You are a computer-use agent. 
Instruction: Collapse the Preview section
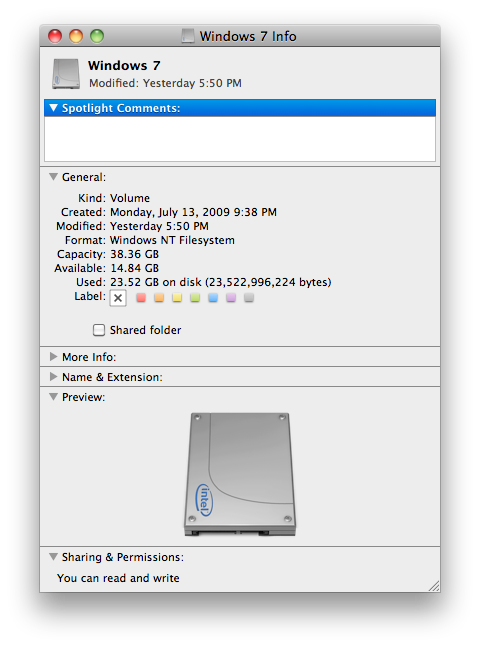pyautogui.click(x=53, y=397)
